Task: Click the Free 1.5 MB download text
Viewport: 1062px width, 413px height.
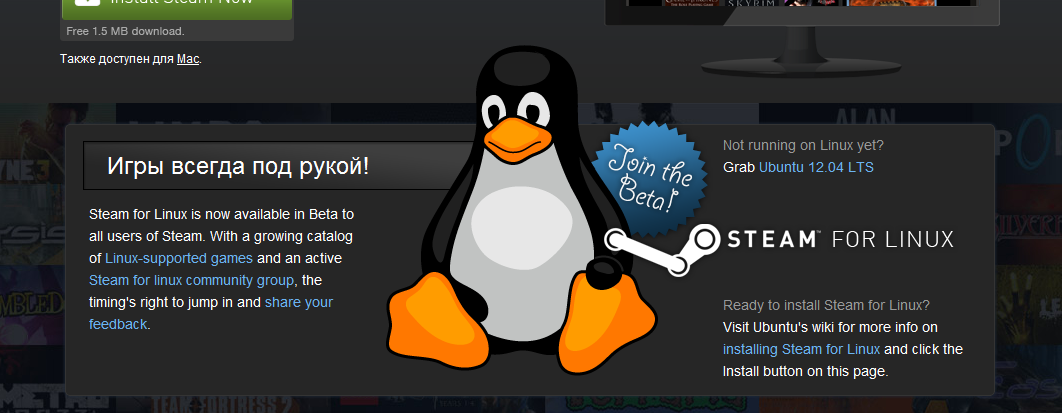Action: point(125,31)
